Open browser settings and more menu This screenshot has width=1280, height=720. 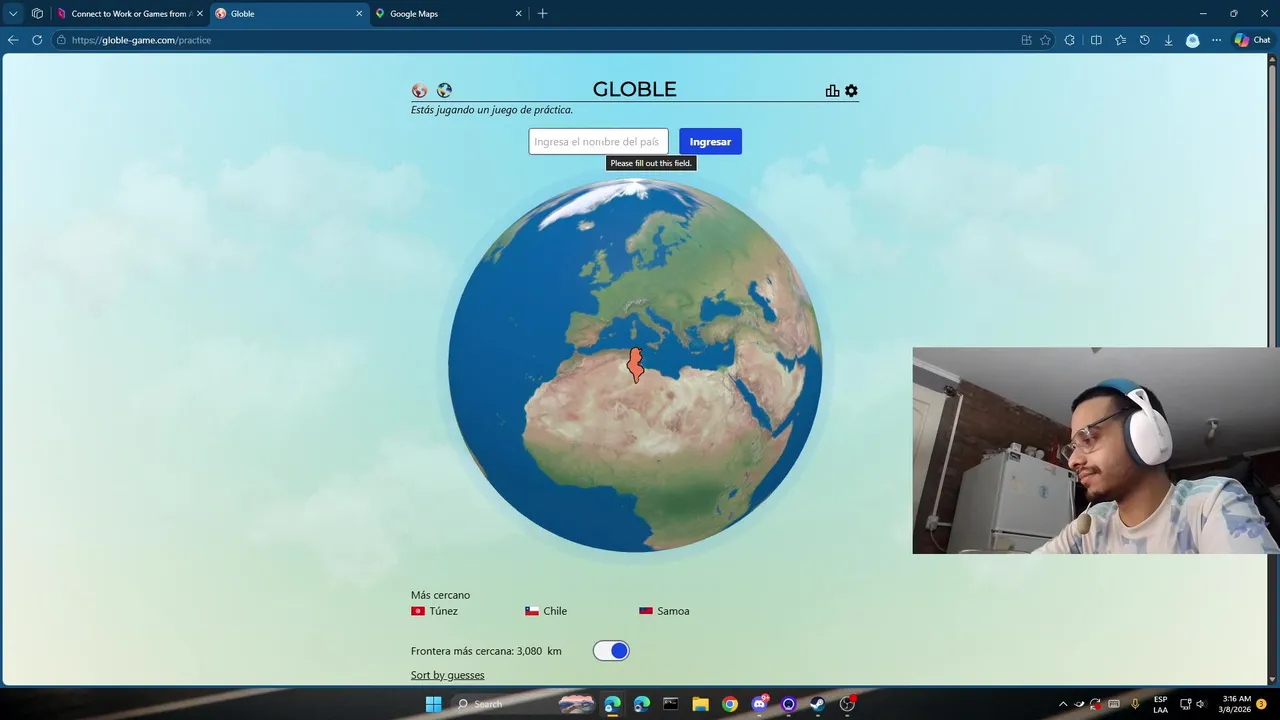click(1216, 40)
